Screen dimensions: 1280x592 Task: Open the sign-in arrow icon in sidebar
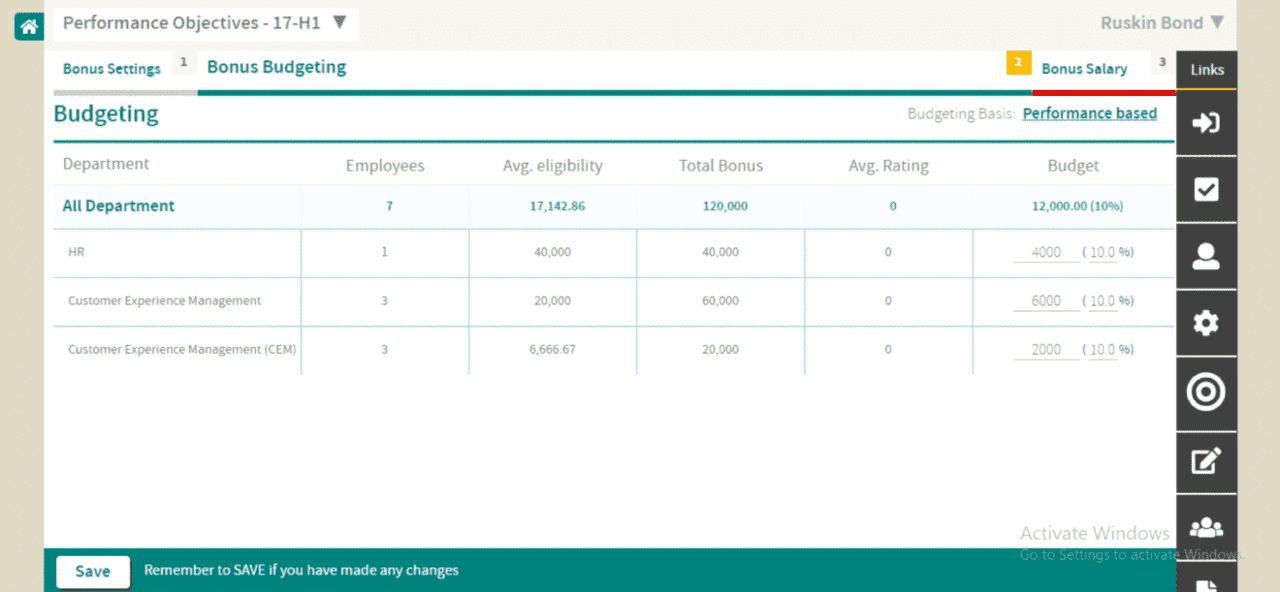click(1206, 123)
